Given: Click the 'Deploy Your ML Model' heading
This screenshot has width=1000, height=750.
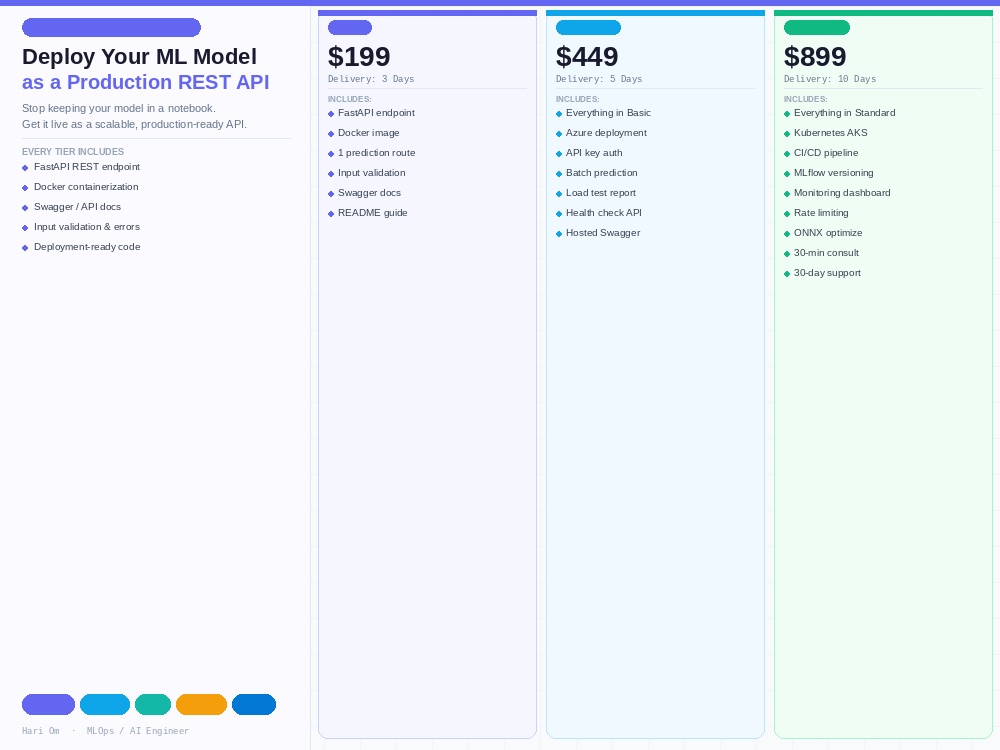Looking at the screenshot, I should pos(140,57).
